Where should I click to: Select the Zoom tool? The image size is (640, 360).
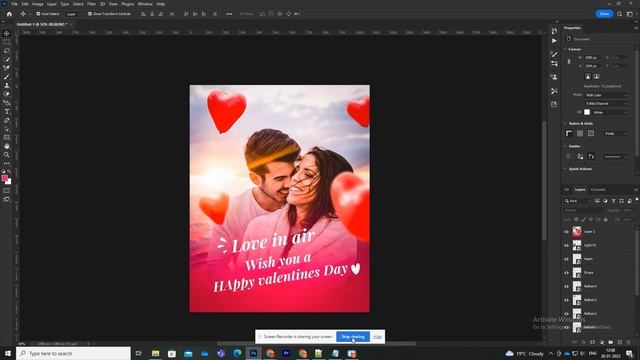(7, 155)
